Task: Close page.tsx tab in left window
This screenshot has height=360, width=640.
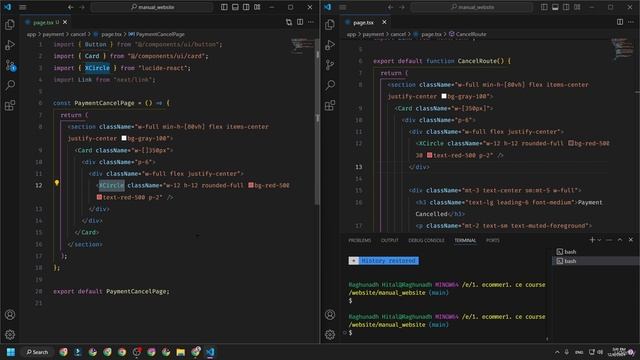Action: 65,22
